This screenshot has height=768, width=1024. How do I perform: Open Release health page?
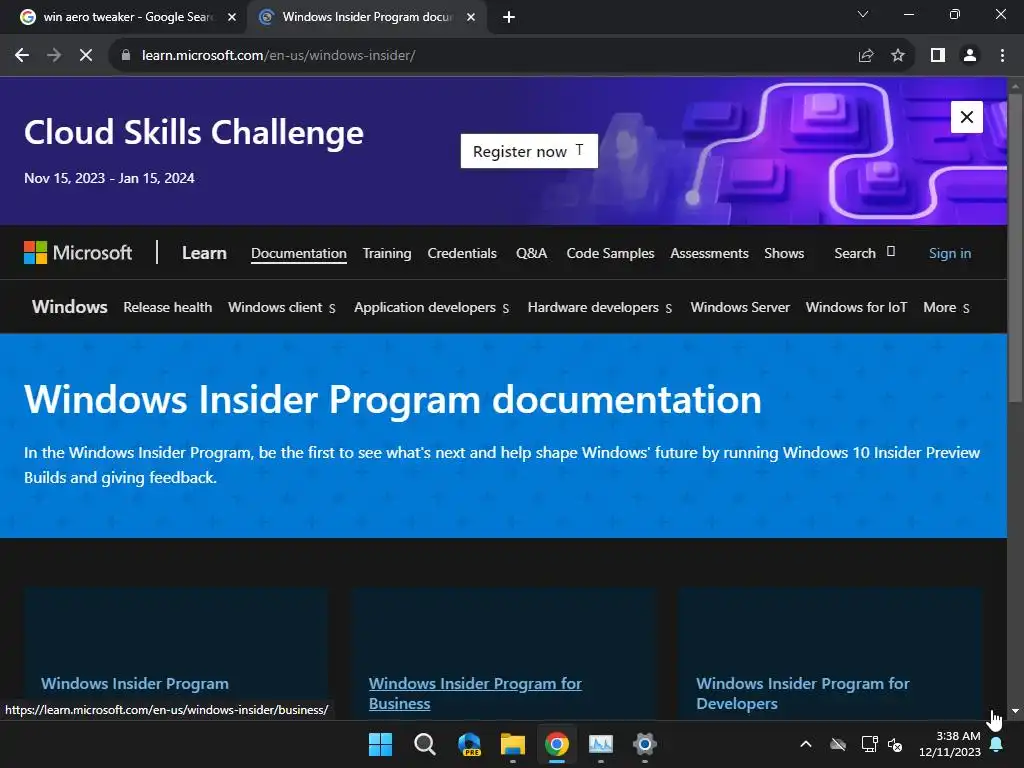click(167, 308)
